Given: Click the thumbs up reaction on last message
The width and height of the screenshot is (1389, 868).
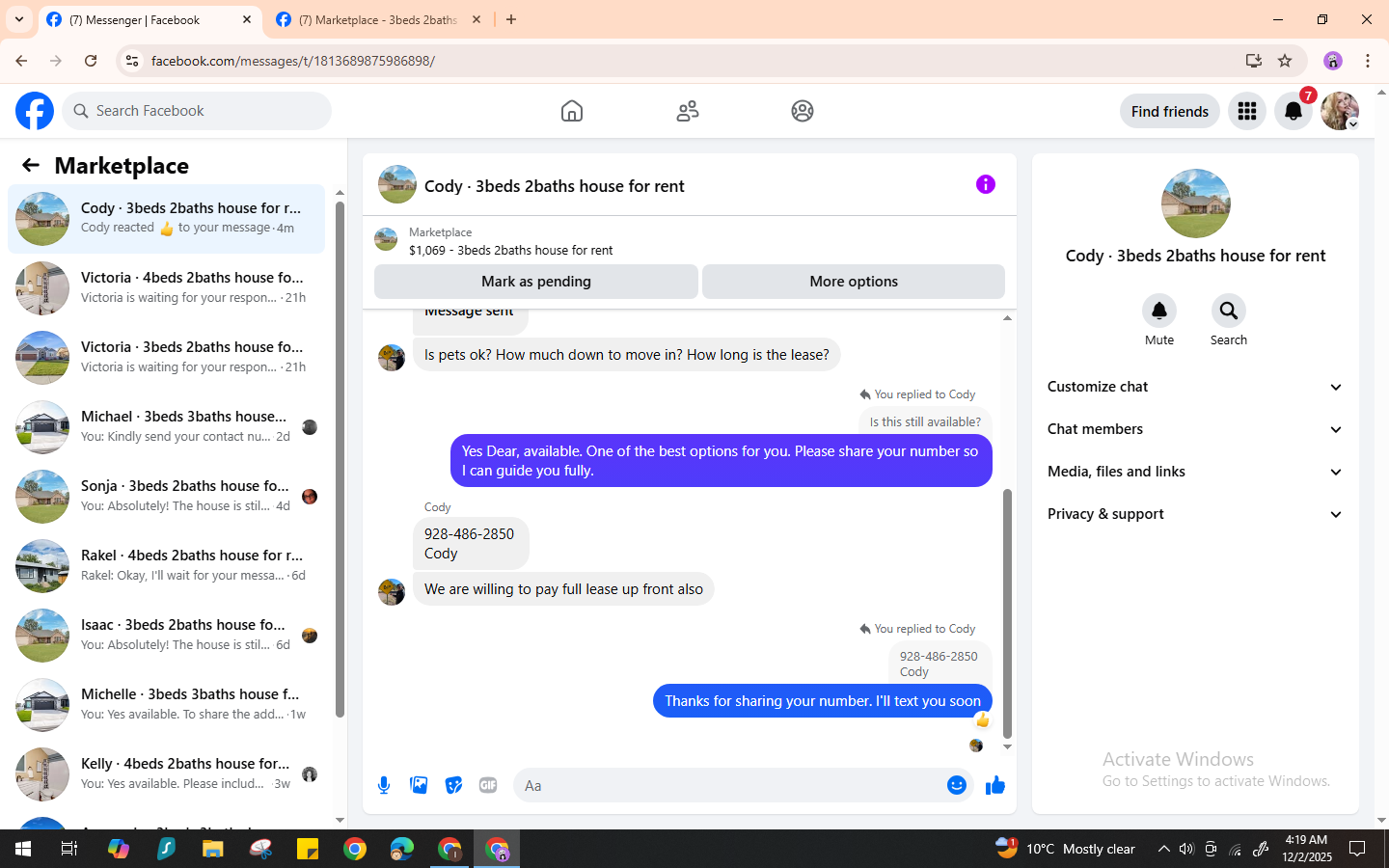Looking at the screenshot, I should click(x=982, y=720).
